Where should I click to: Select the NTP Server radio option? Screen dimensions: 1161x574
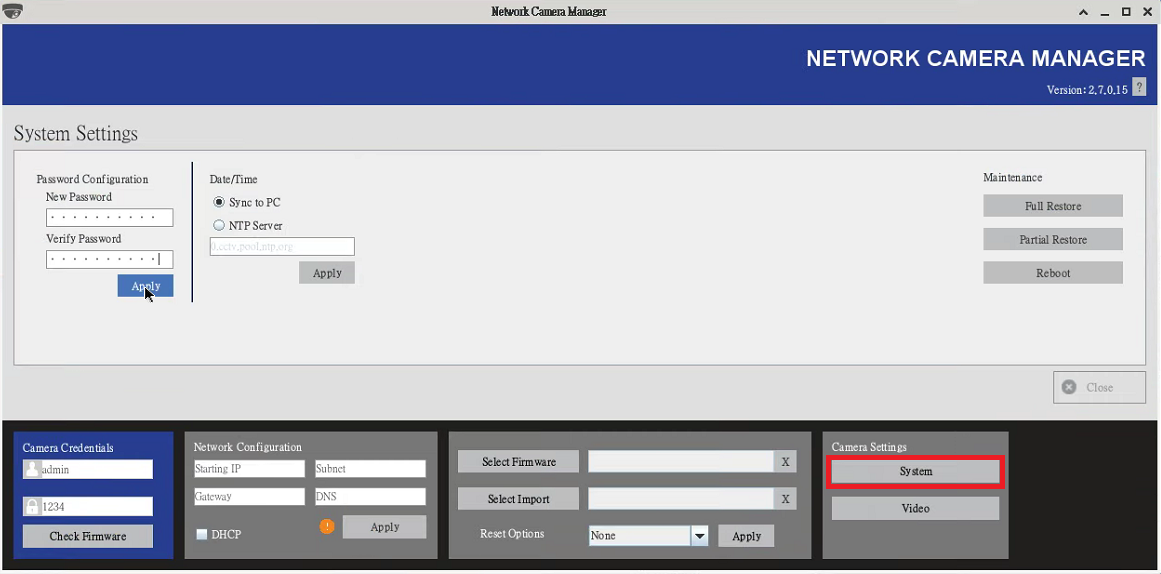[219, 225]
